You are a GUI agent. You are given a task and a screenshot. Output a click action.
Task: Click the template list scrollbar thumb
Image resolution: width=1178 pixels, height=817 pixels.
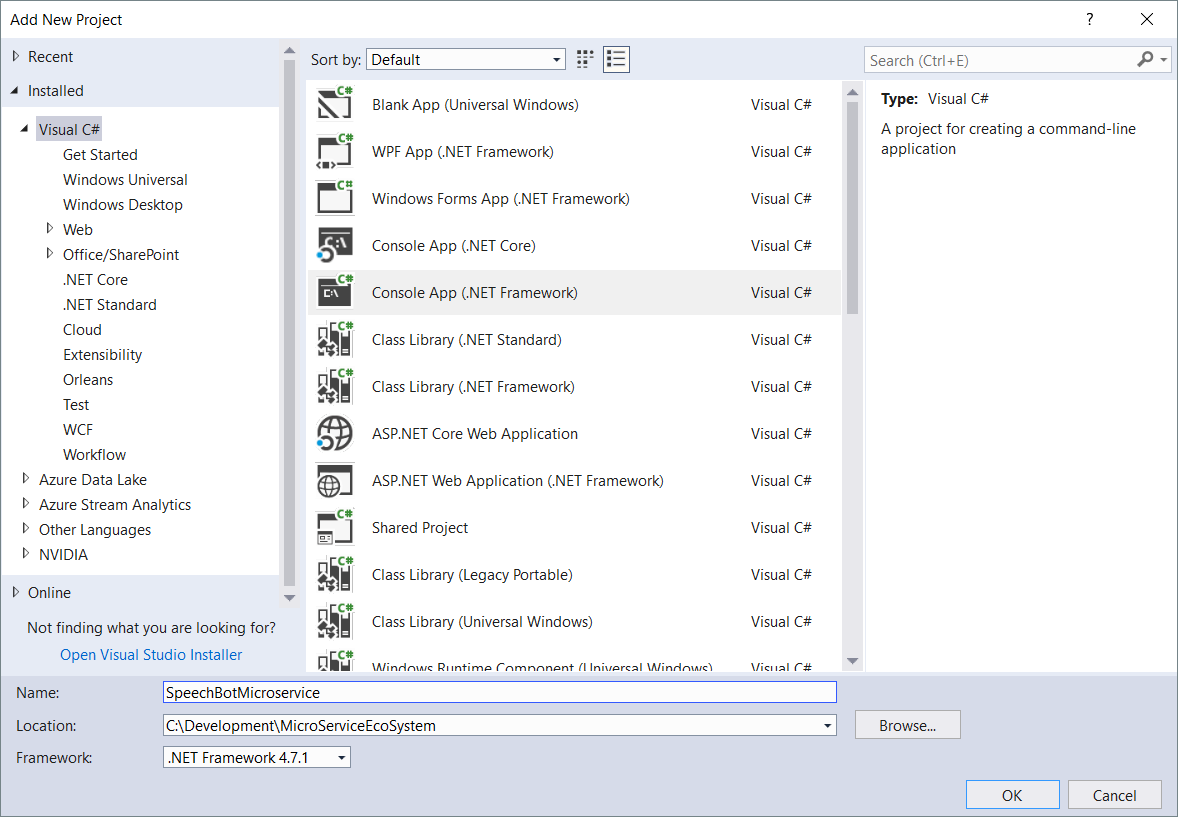(852, 207)
